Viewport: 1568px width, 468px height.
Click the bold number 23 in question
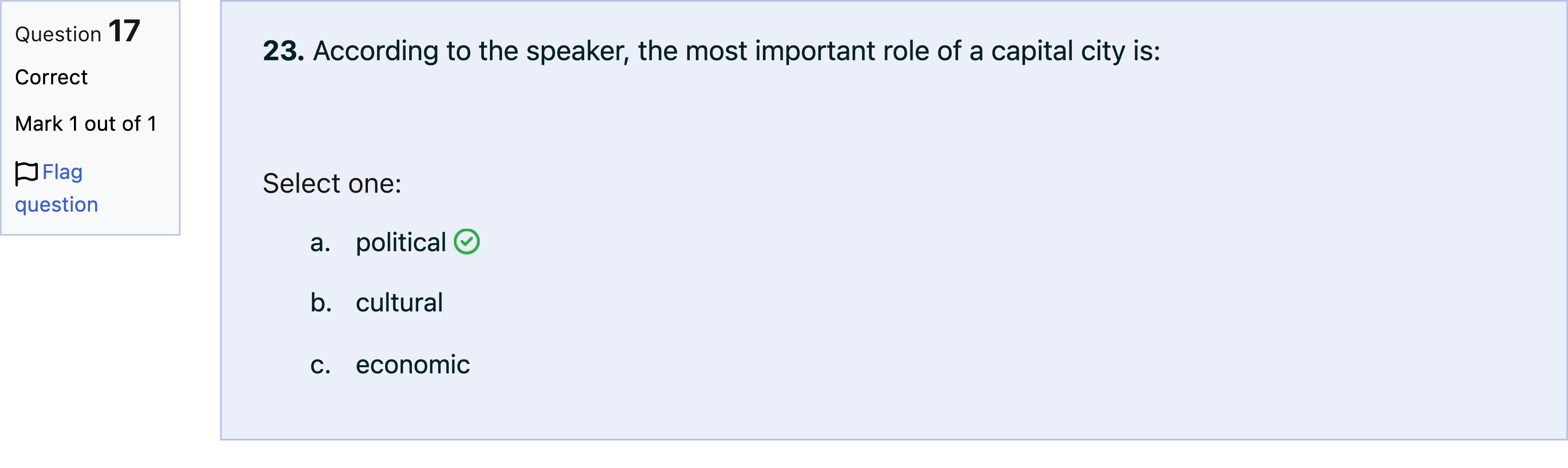(x=284, y=51)
